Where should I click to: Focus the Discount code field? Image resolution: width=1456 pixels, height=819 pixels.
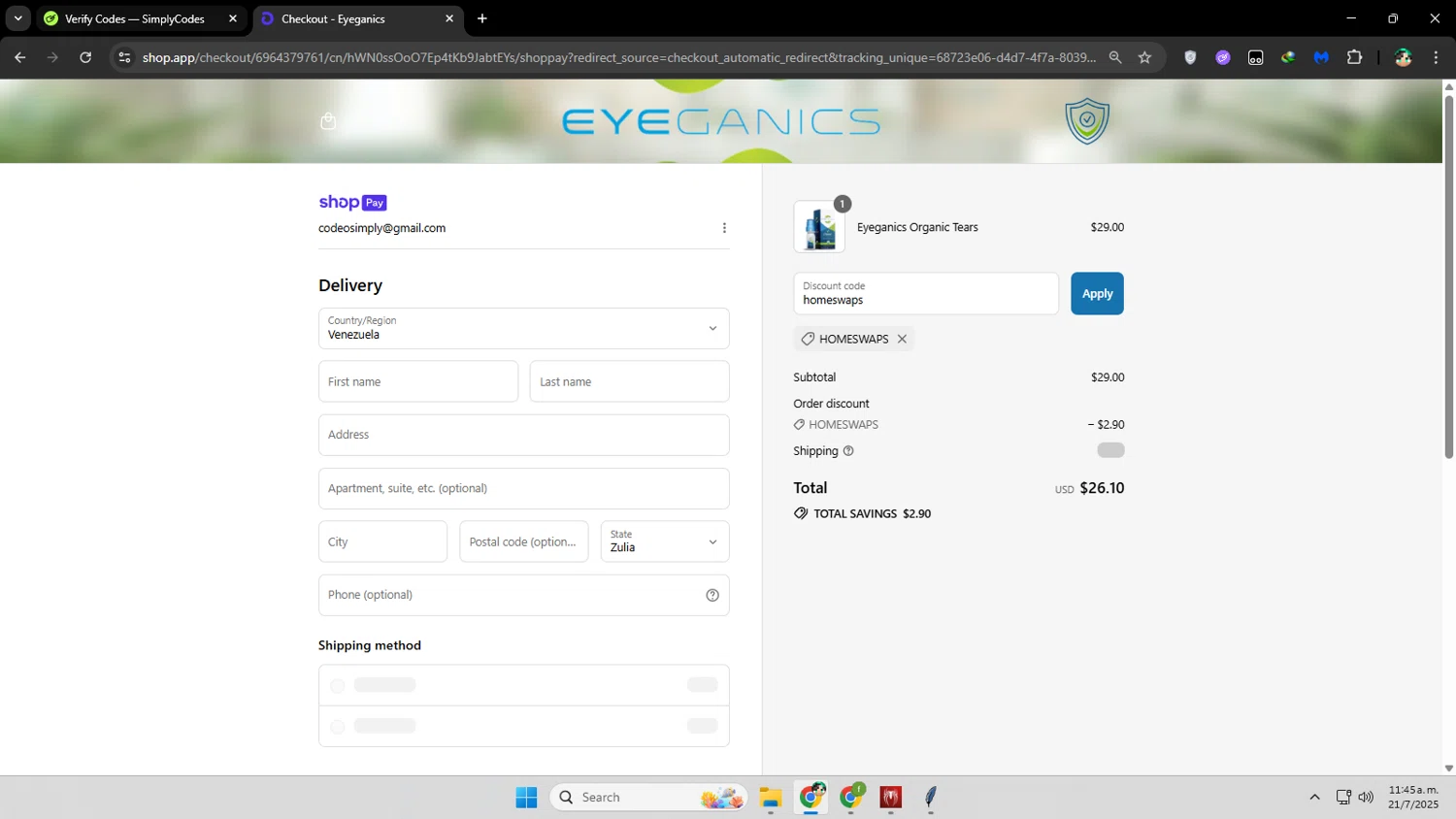926,293
